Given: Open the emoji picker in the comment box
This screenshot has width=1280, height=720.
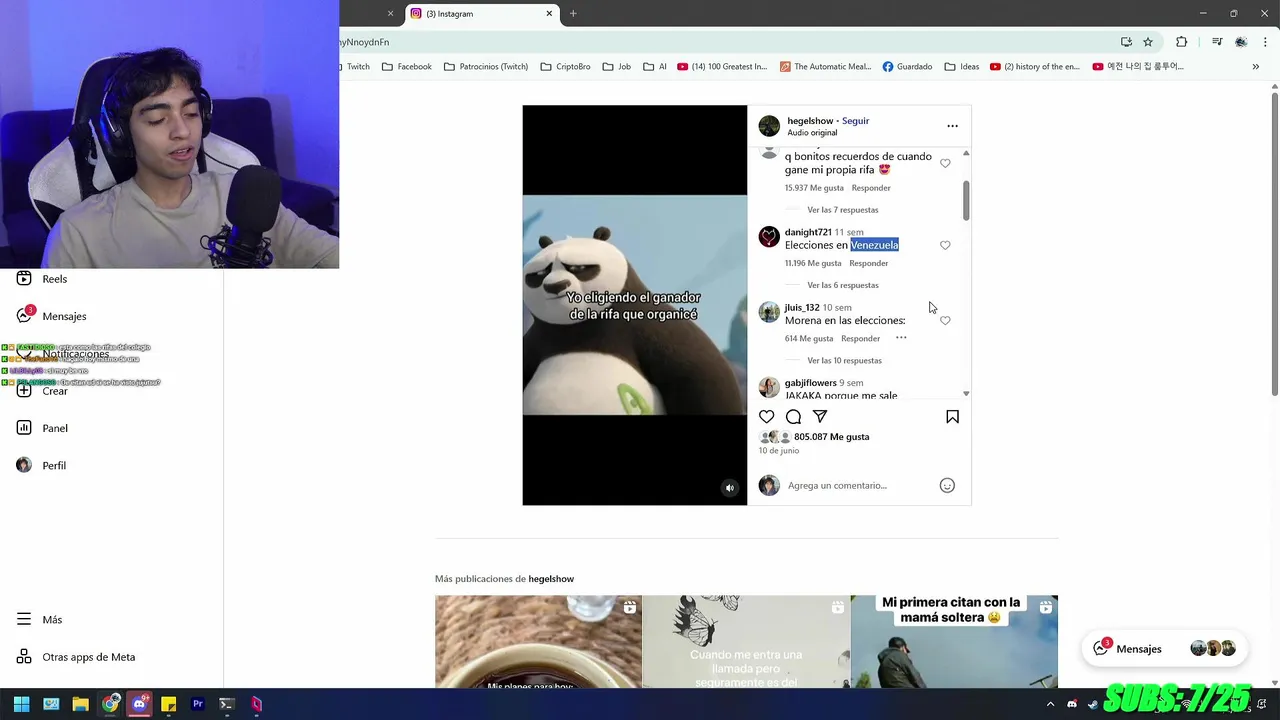Looking at the screenshot, I should 947,485.
